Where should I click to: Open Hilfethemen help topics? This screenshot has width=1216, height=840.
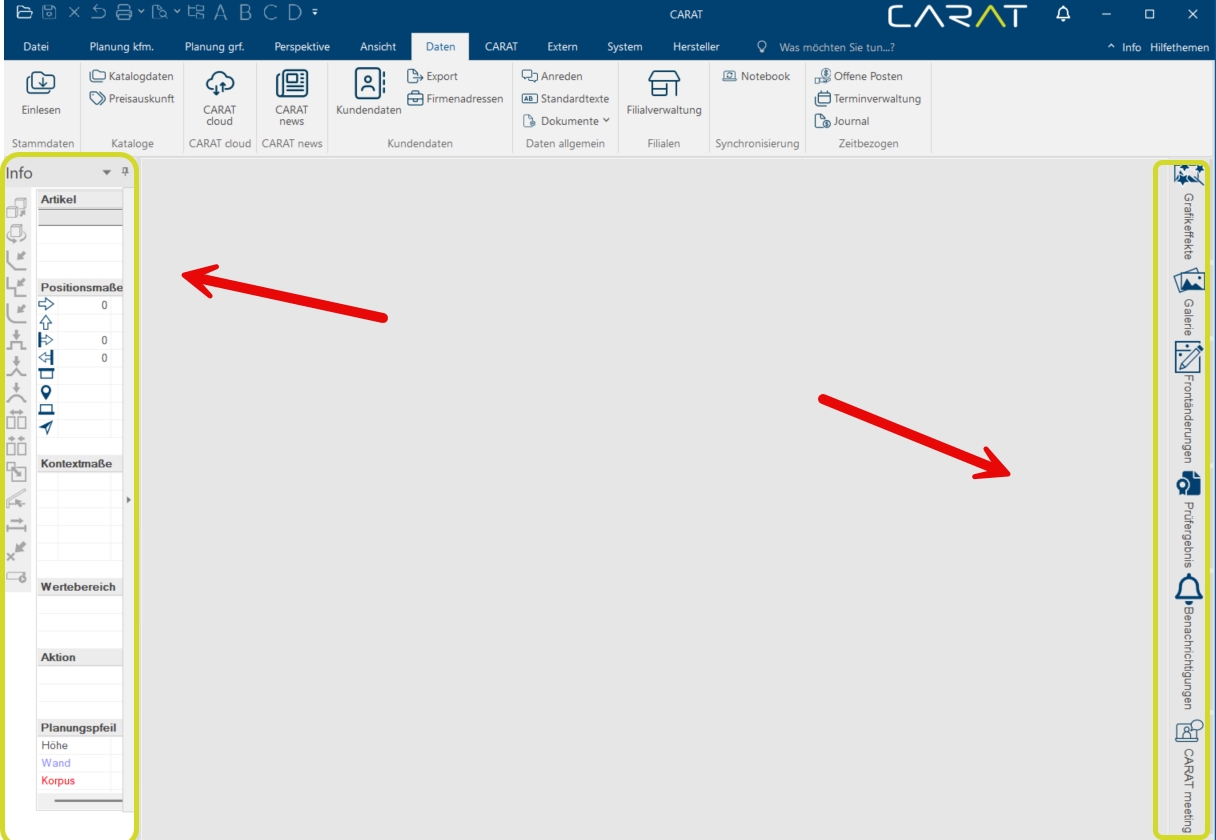1179,47
